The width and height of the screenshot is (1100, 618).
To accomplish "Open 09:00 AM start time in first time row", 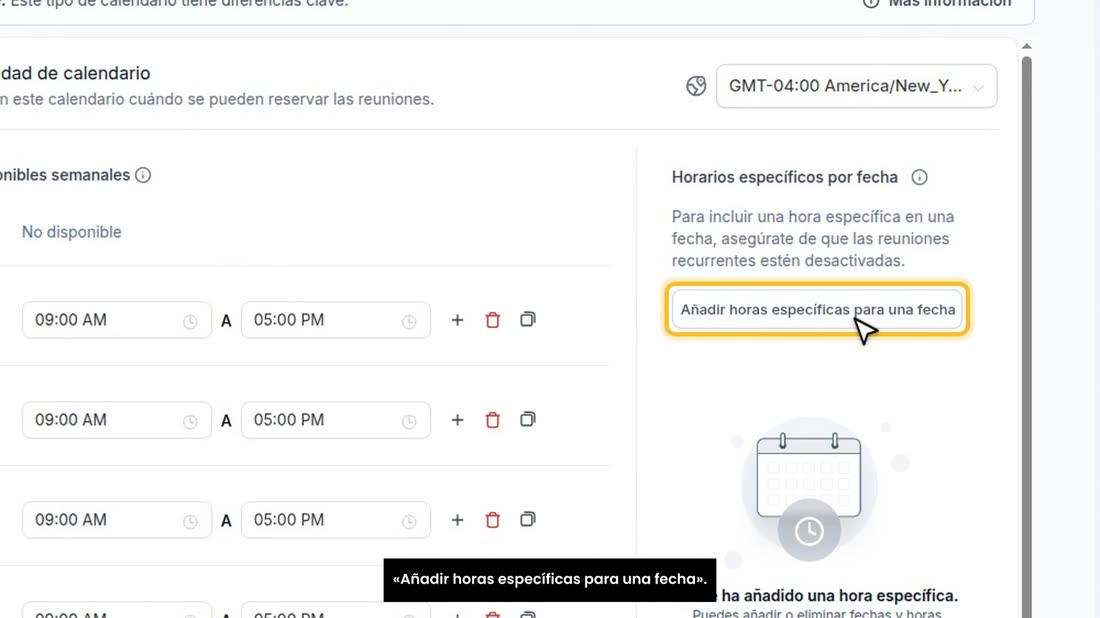I will click(116, 320).
